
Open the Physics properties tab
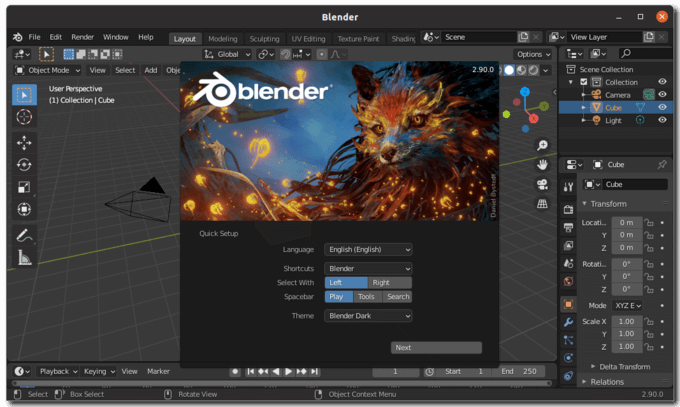(568, 358)
